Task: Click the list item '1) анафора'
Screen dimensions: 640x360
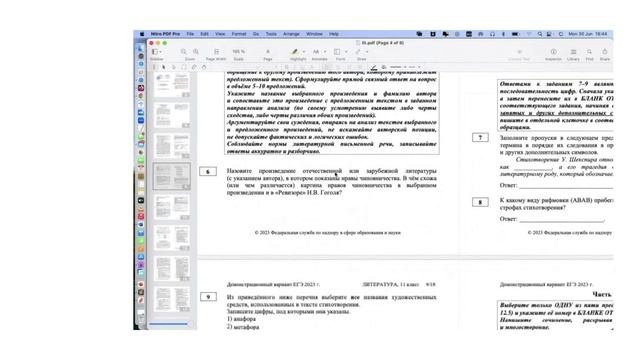Action: (x=241, y=319)
